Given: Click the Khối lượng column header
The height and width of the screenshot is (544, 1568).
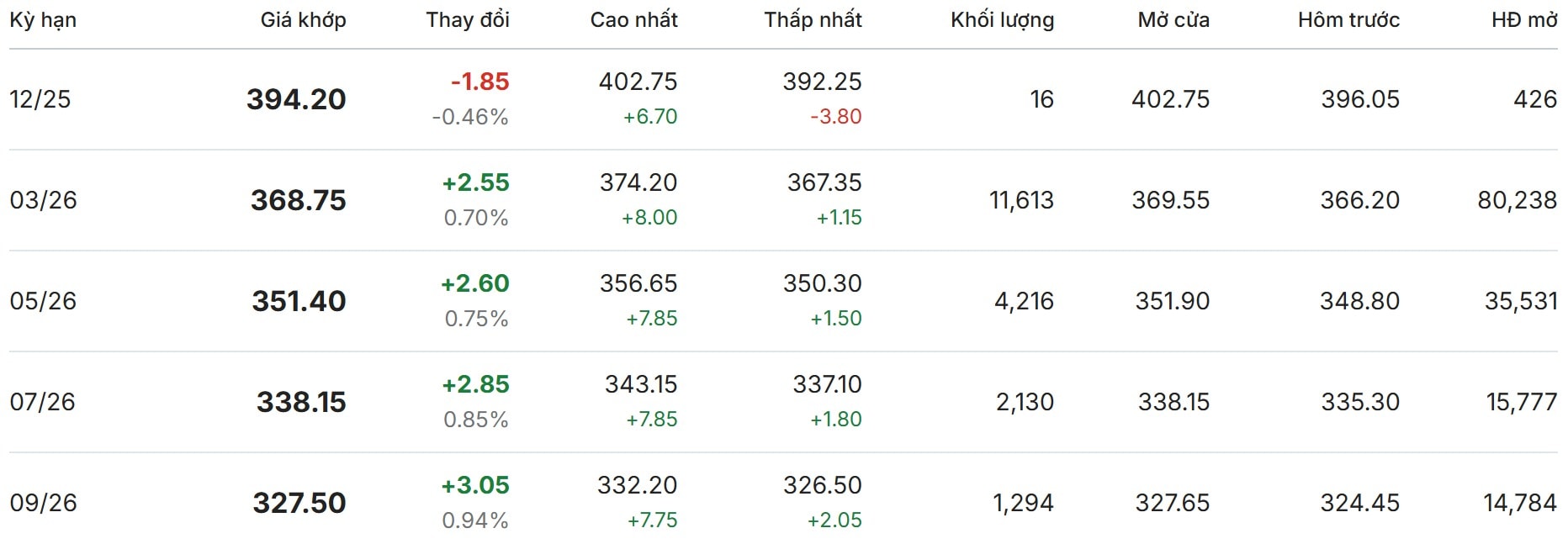Looking at the screenshot, I should tap(1002, 20).
